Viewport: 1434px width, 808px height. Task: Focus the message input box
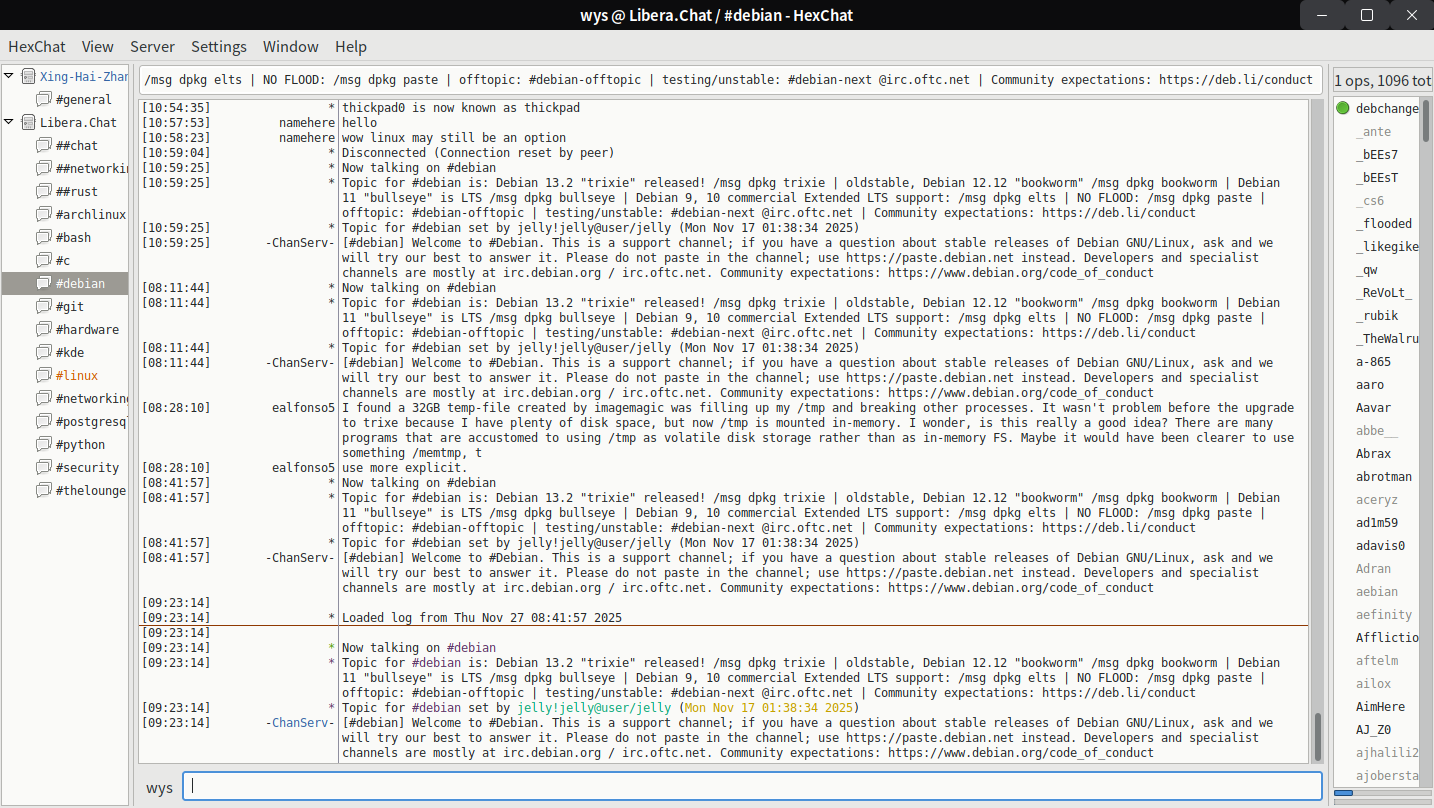752,786
